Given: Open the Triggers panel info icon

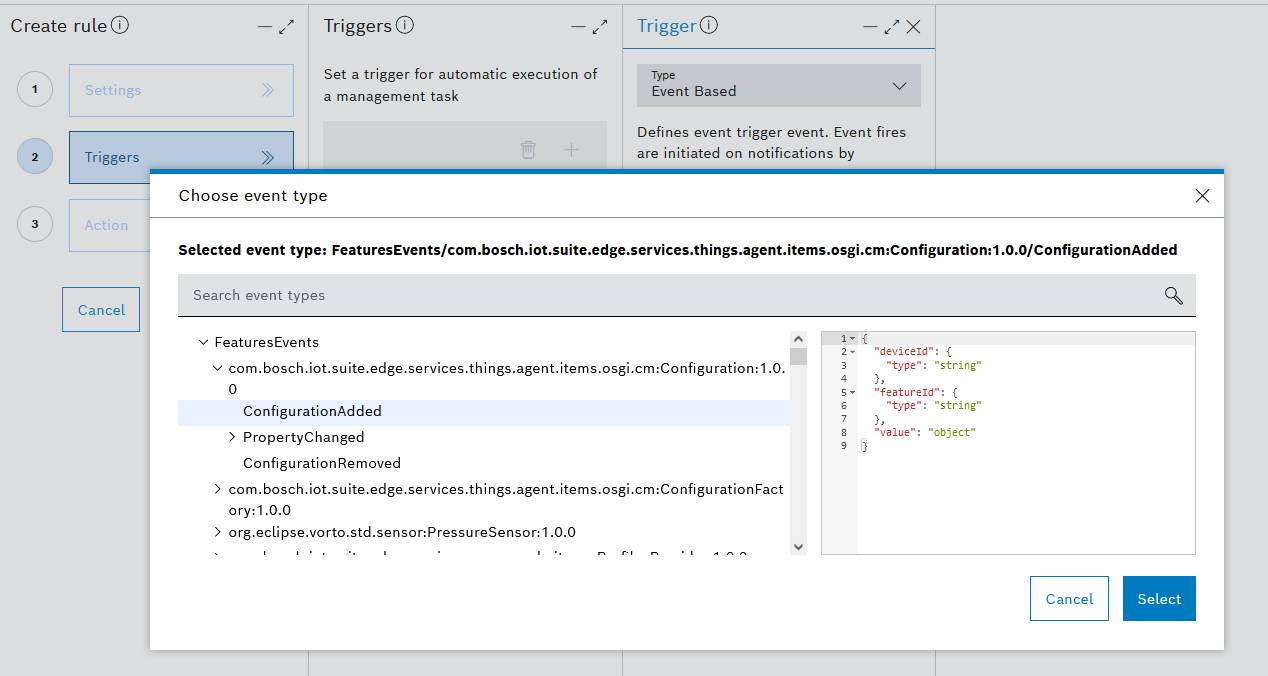Looking at the screenshot, I should coord(405,26).
